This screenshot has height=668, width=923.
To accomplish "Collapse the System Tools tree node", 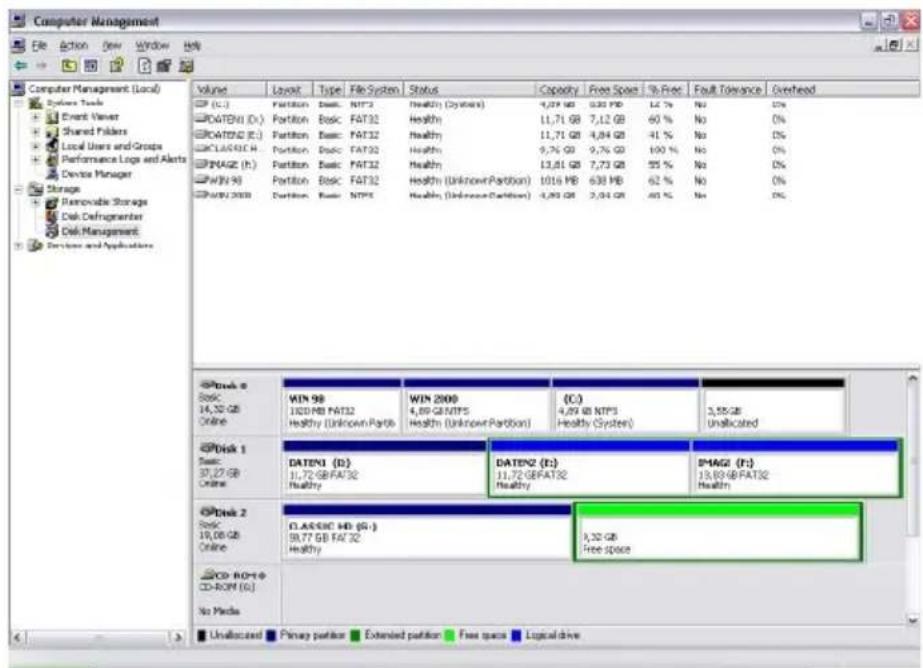I will pyautogui.click(x=19, y=104).
